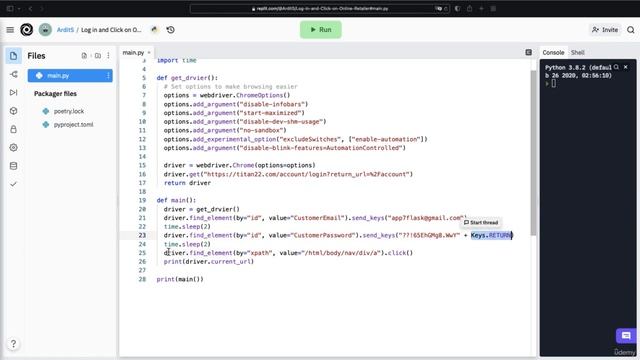
Task: Show the browser tab overview
Action: click(493, 9)
